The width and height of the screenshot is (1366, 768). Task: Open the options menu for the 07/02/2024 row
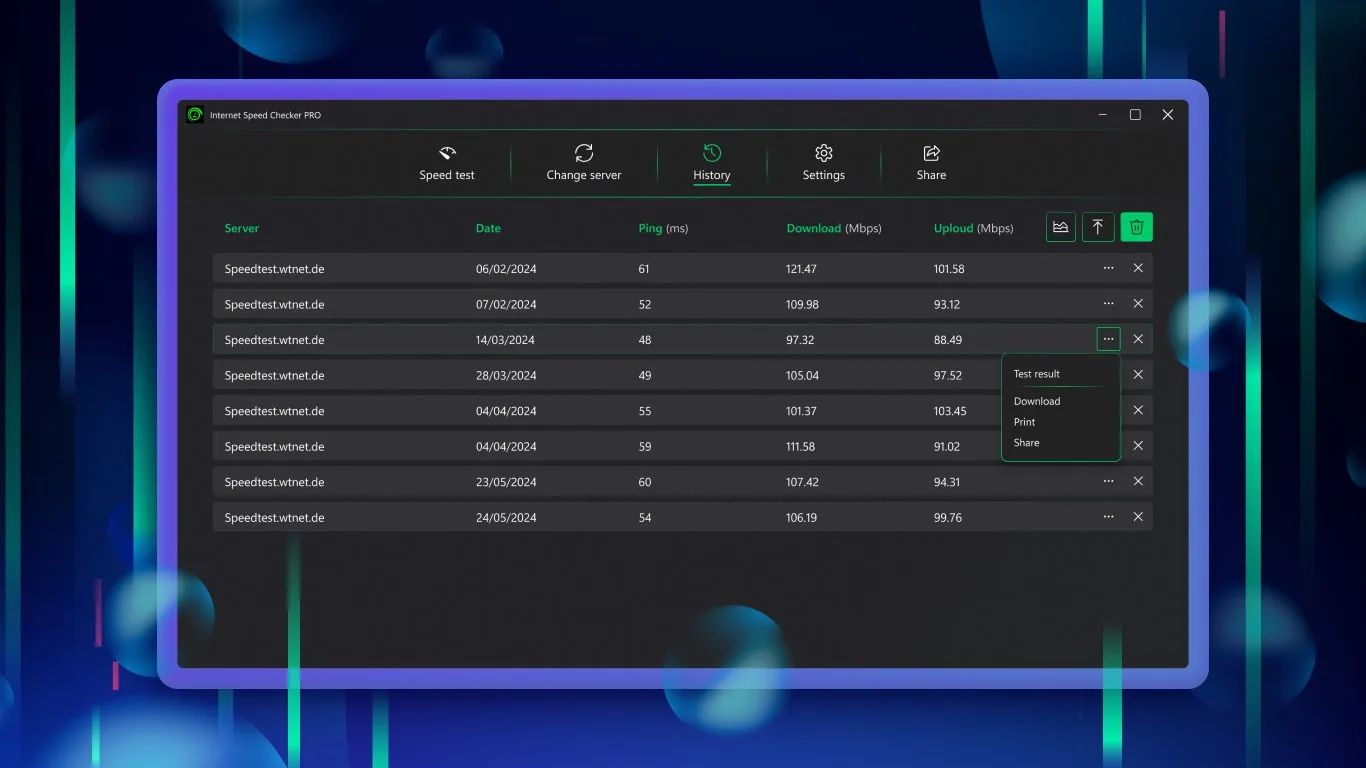pyautogui.click(x=1108, y=303)
